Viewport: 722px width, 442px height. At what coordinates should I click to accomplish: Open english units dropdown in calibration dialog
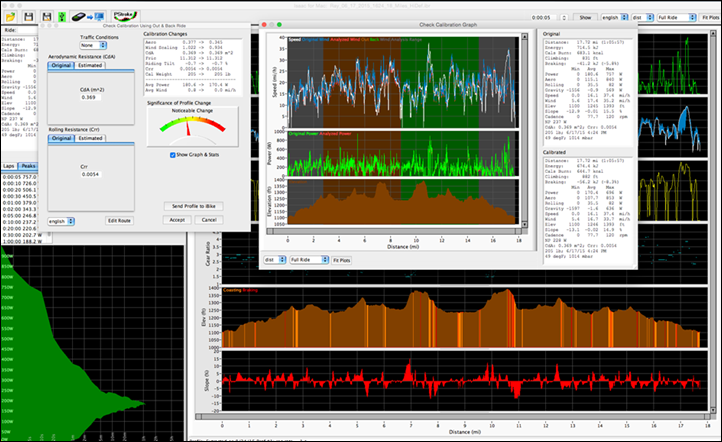[61, 221]
